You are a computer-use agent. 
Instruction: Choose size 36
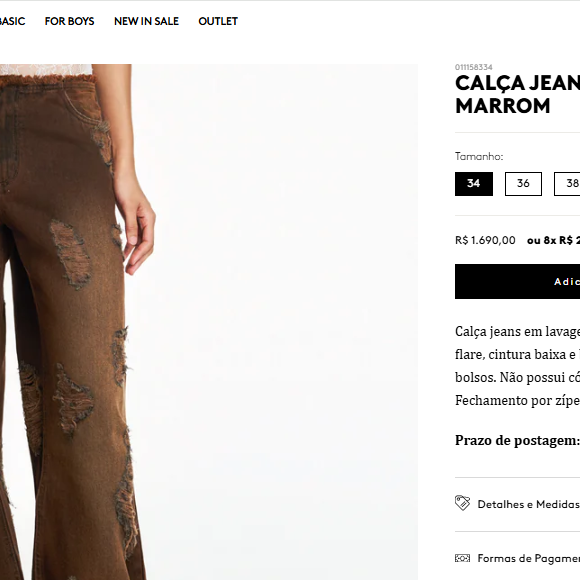tap(523, 184)
